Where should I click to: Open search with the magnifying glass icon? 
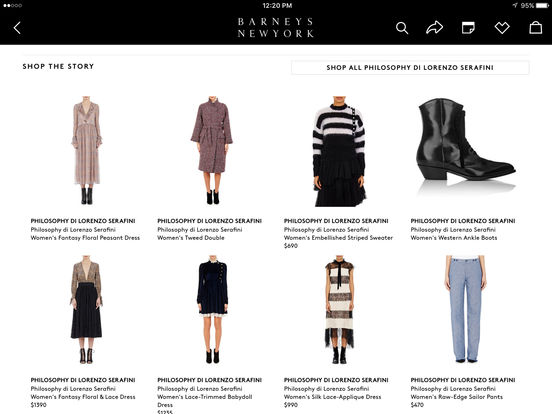point(402,28)
